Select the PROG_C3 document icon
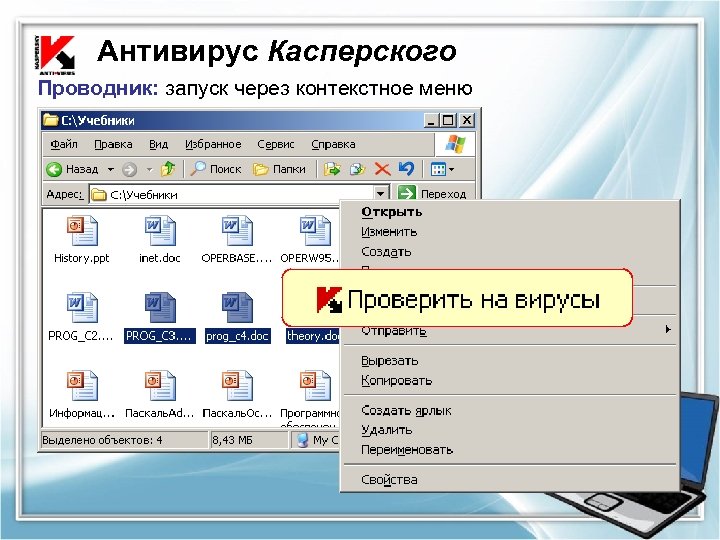The height and width of the screenshot is (540, 720). pyautogui.click(x=160, y=308)
